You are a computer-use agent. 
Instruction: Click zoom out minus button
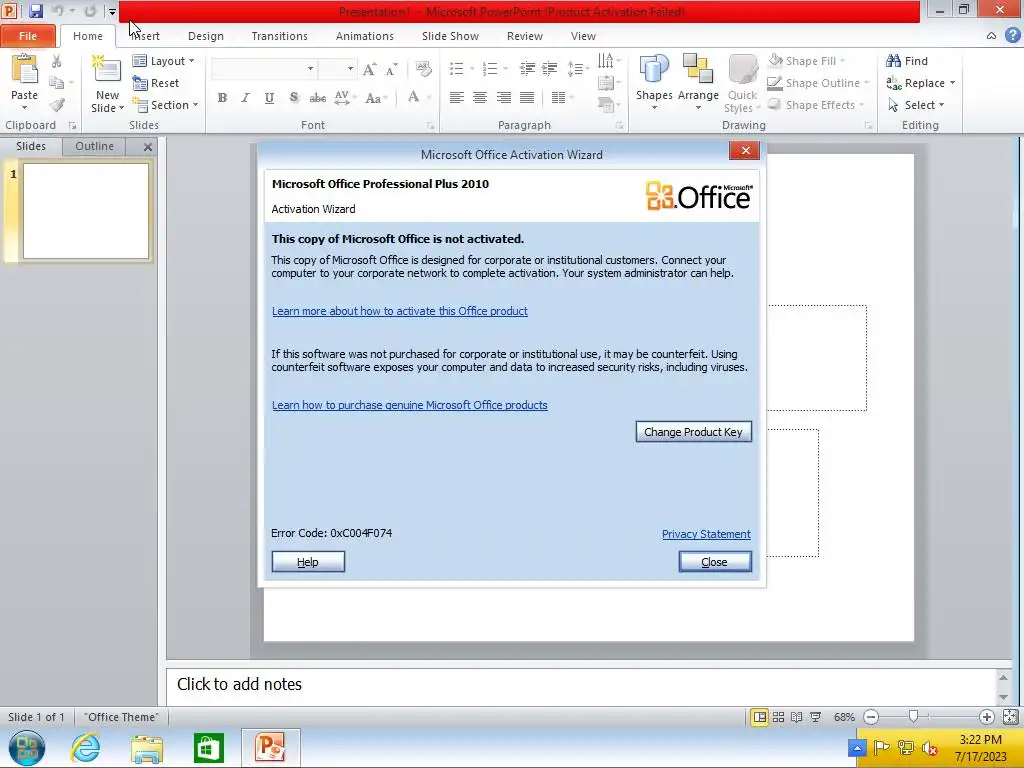[871, 717]
